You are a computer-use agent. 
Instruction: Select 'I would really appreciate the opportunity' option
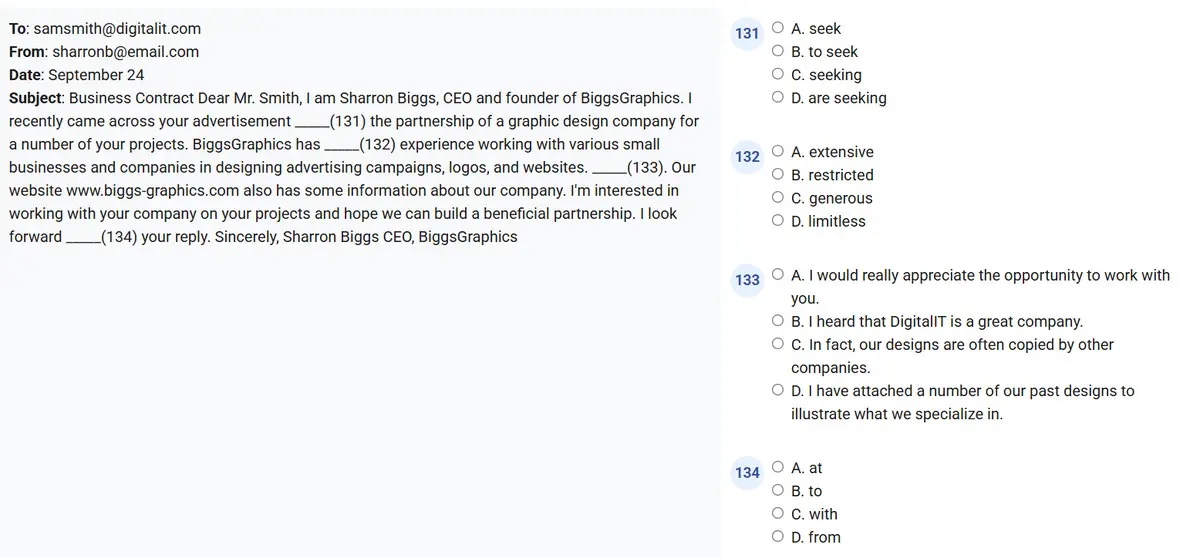point(778,275)
